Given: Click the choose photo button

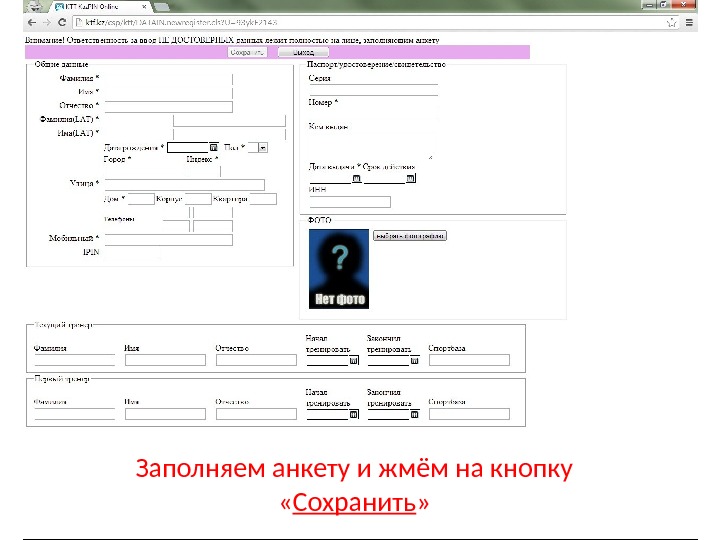Looking at the screenshot, I should point(410,236).
